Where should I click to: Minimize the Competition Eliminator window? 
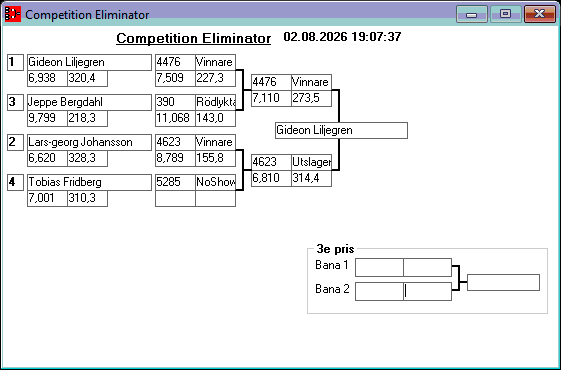click(x=472, y=14)
